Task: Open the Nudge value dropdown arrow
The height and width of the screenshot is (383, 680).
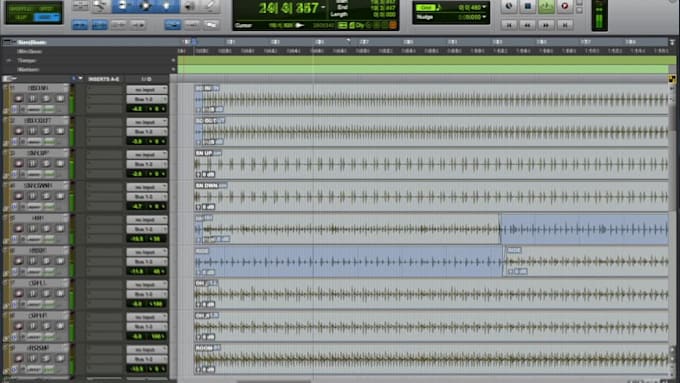Action: [484, 17]
